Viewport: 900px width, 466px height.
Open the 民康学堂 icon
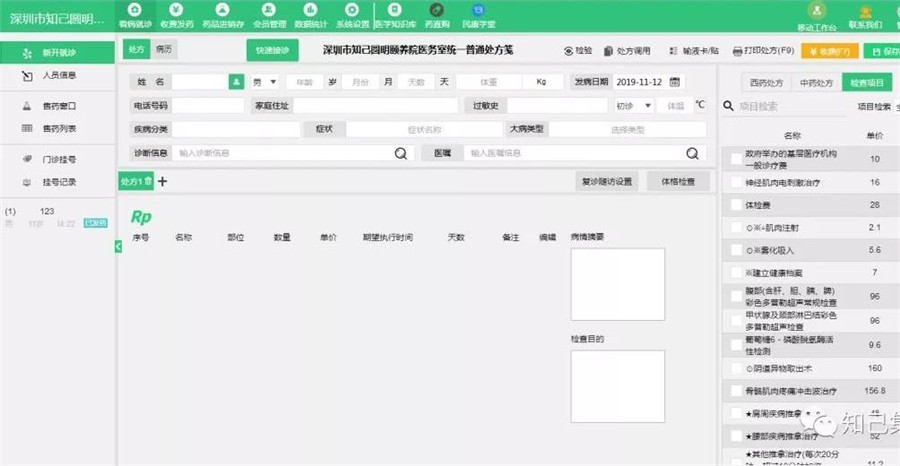click(478, 10)
